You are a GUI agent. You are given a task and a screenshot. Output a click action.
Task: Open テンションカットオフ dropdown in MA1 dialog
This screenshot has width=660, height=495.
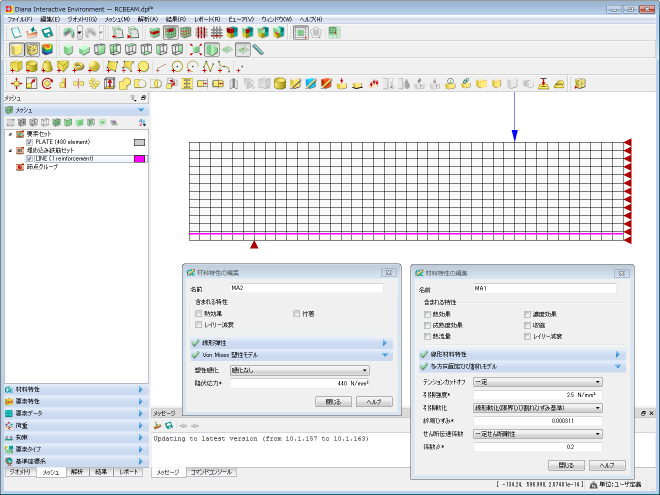point(538,381)
